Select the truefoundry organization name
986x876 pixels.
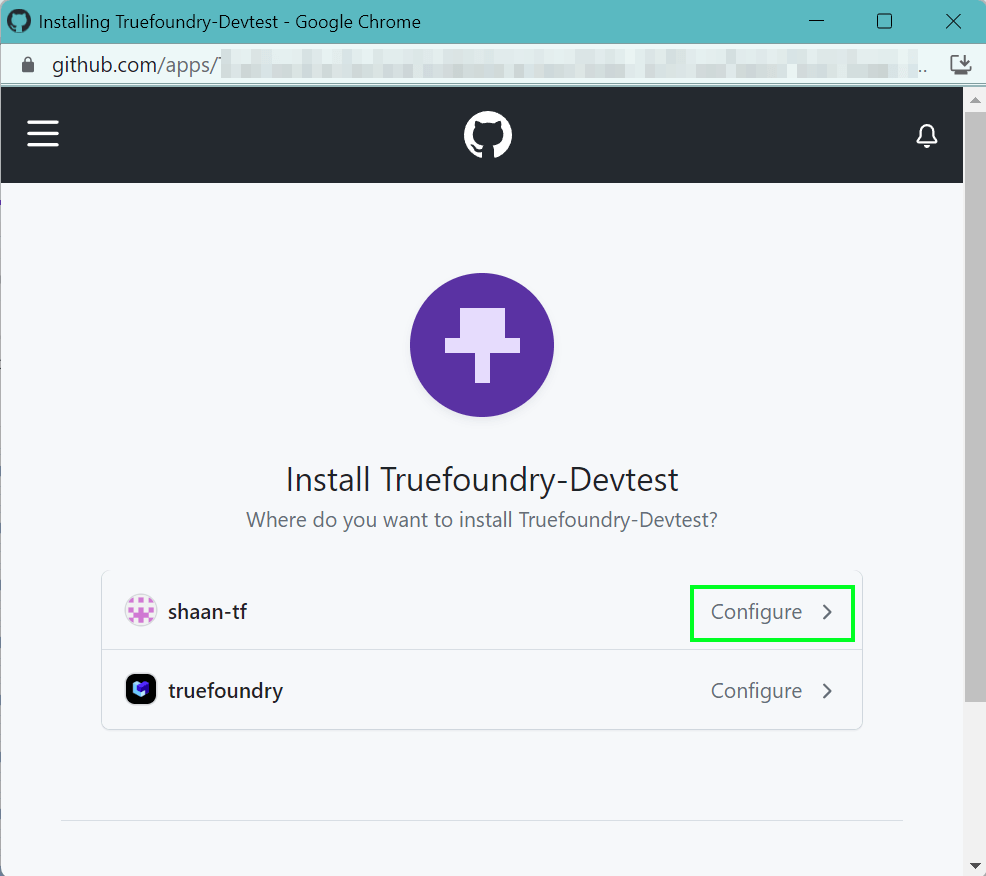pos(225,690)
